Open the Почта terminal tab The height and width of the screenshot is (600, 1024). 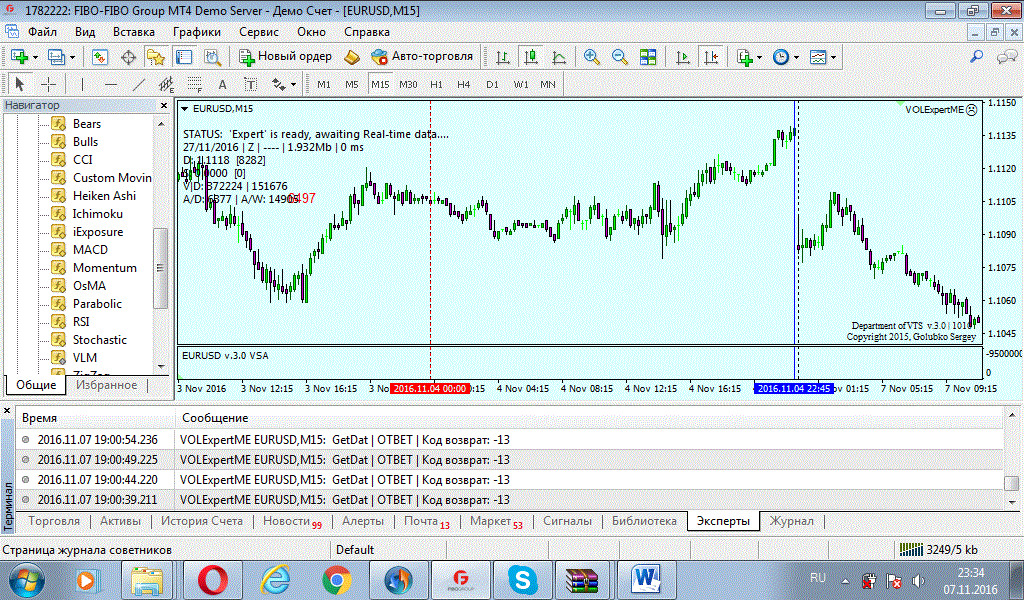[426, 521]
